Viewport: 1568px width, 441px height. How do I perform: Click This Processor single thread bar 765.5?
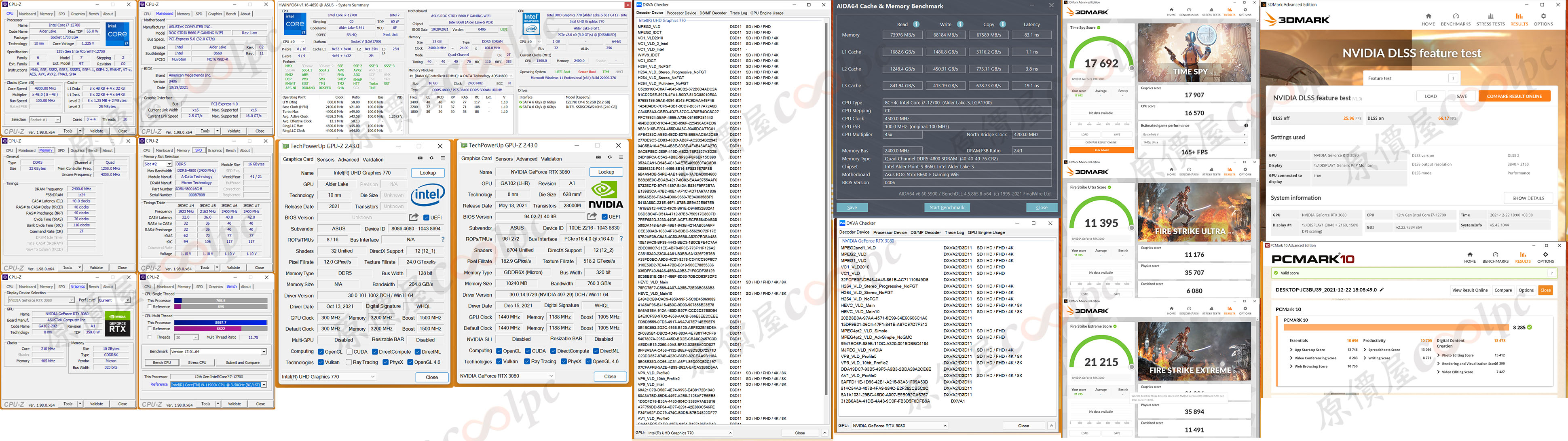220,300
